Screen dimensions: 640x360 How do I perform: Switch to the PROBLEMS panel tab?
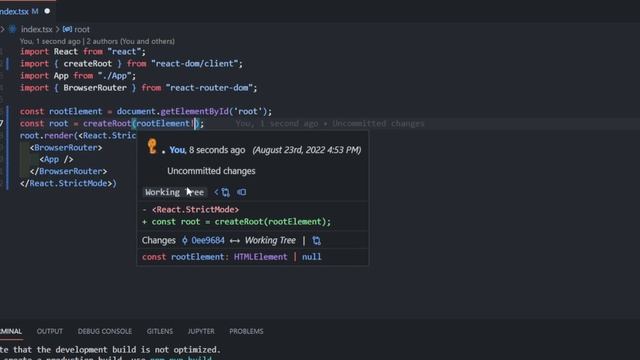[x=246, y=331]
